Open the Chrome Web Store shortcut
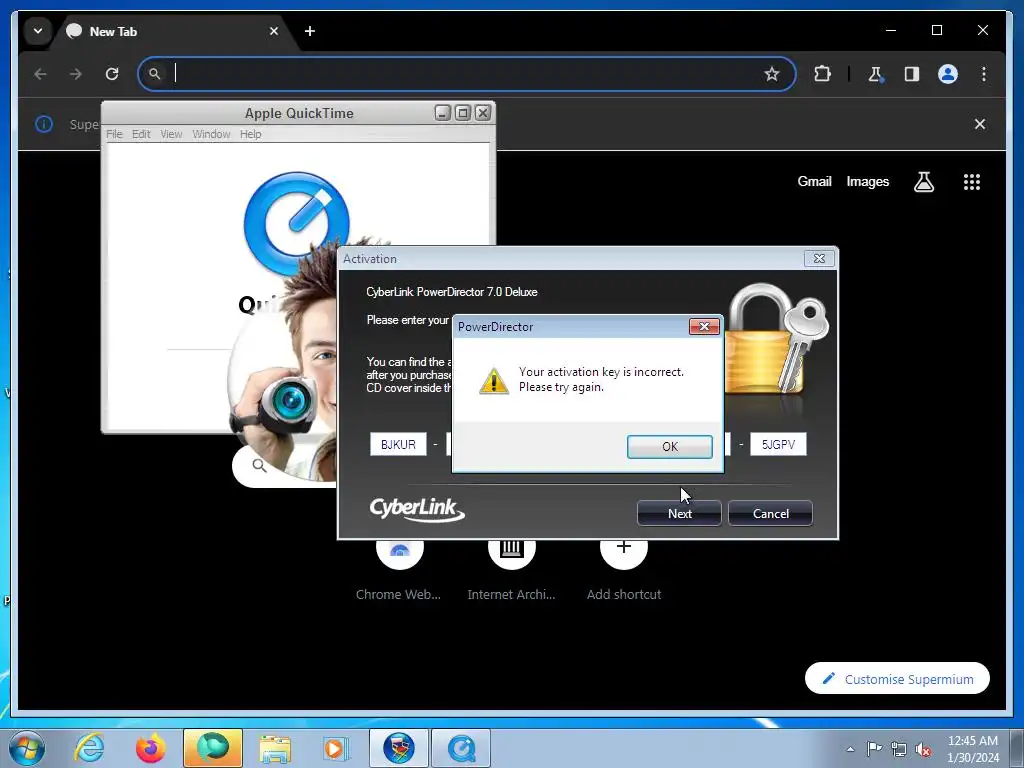Viewport: 1024px width, 768px height. (x=398, y=569)
